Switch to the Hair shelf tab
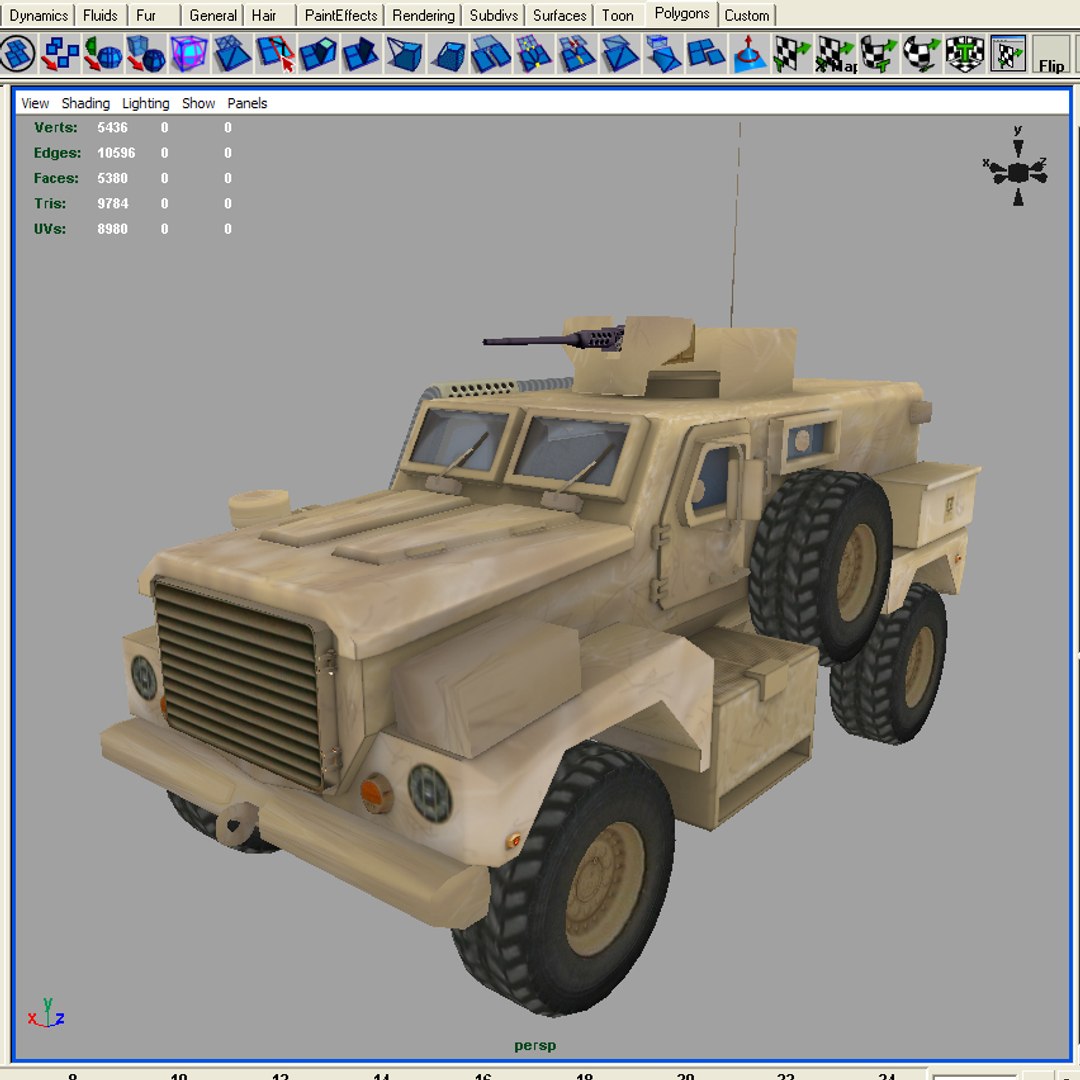The width and height of the screenshot is (1080, 1080). (x=264, y=15)
